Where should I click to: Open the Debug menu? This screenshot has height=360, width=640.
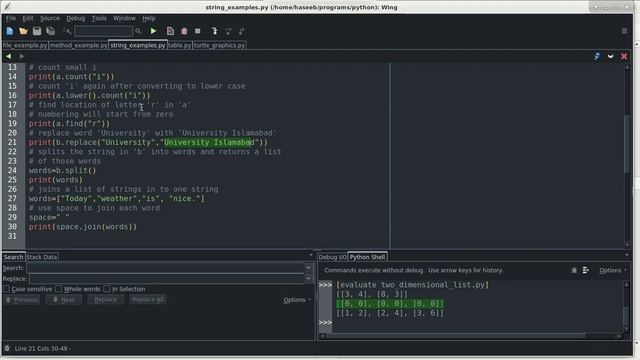point(76,18)
